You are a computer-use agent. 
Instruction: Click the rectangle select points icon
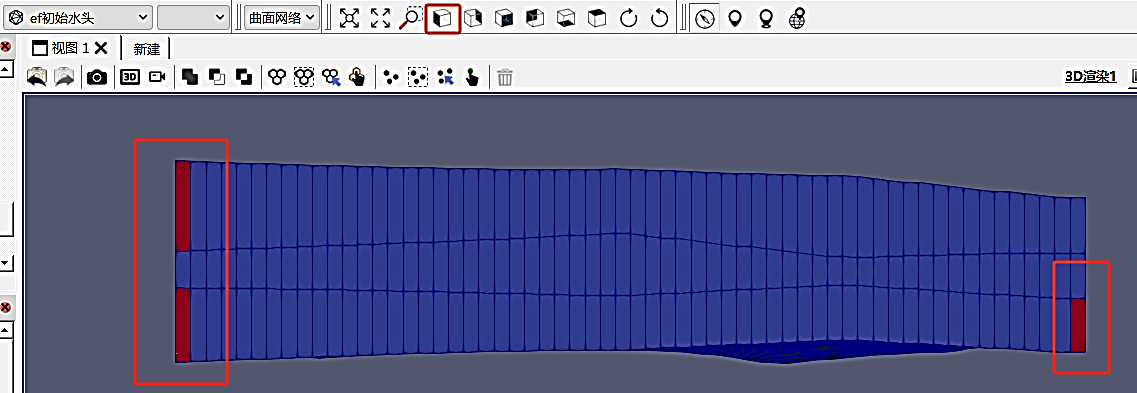(417, 77)
